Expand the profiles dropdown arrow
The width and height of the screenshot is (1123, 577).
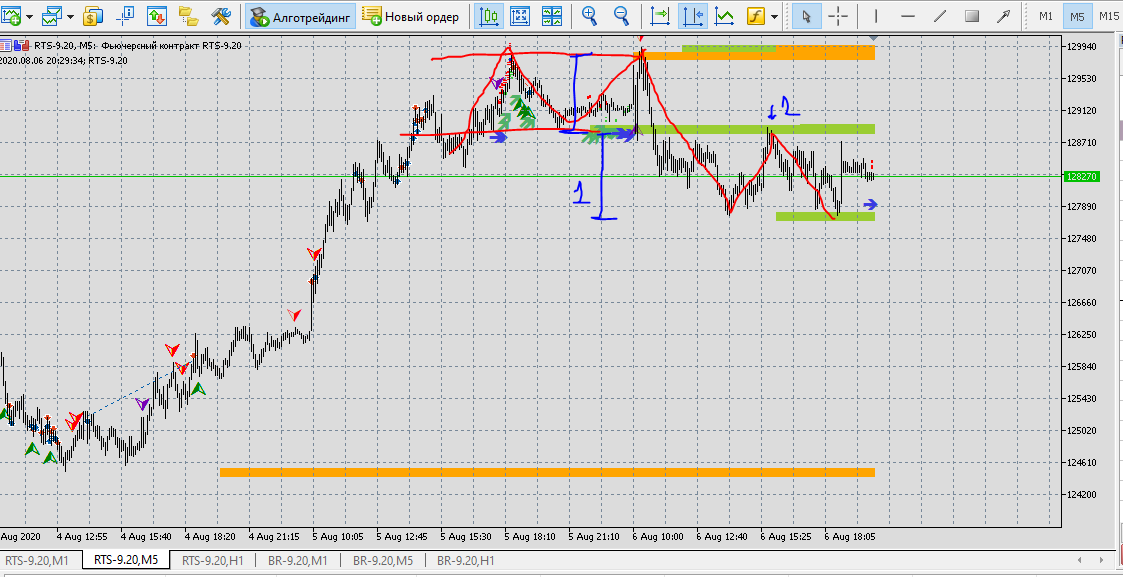click(x=70, y=16)
